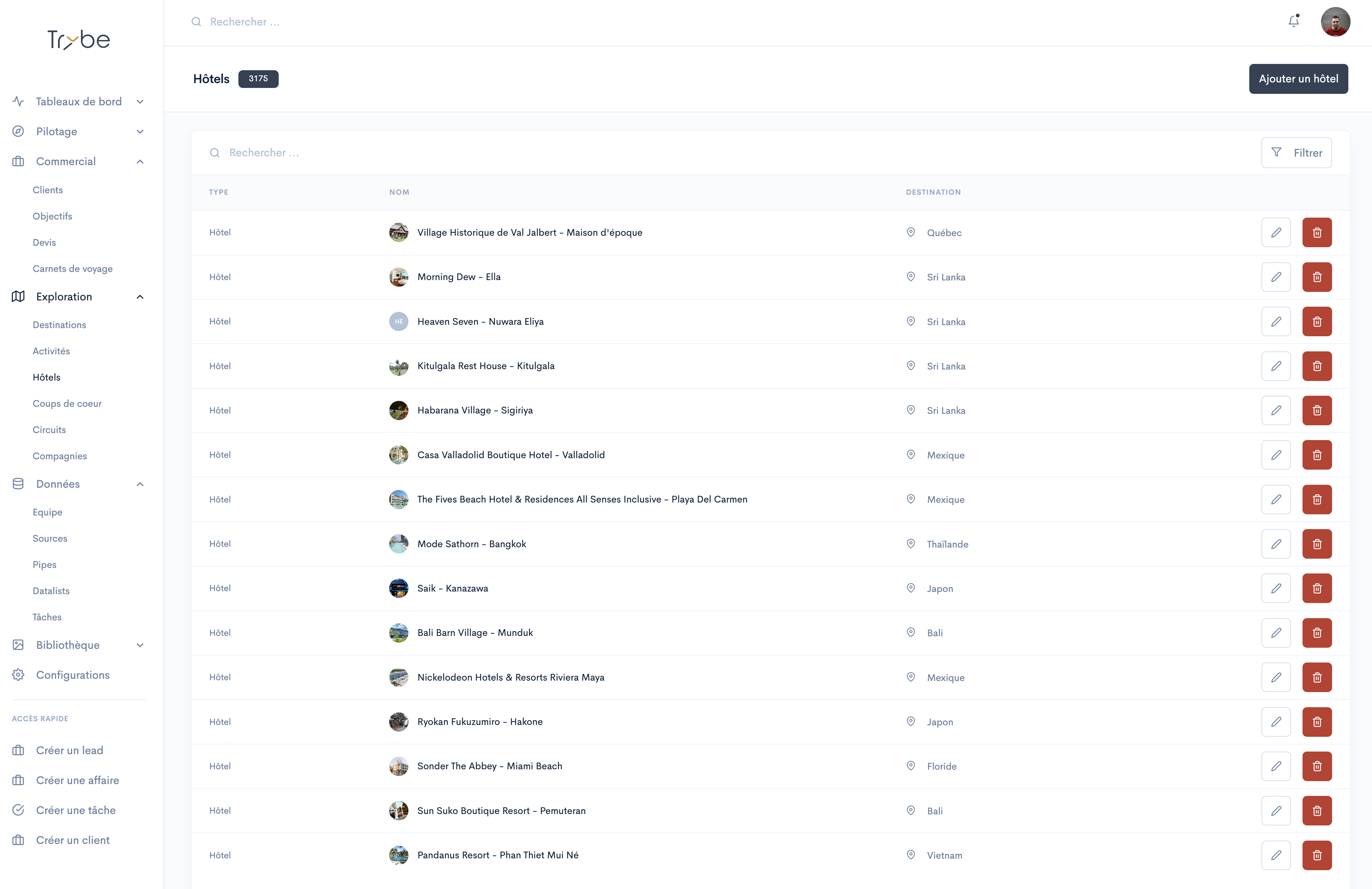Edit The Fives Beach Hotel row
Viewport: 1372px width, 889px height.
point(1276,499)
